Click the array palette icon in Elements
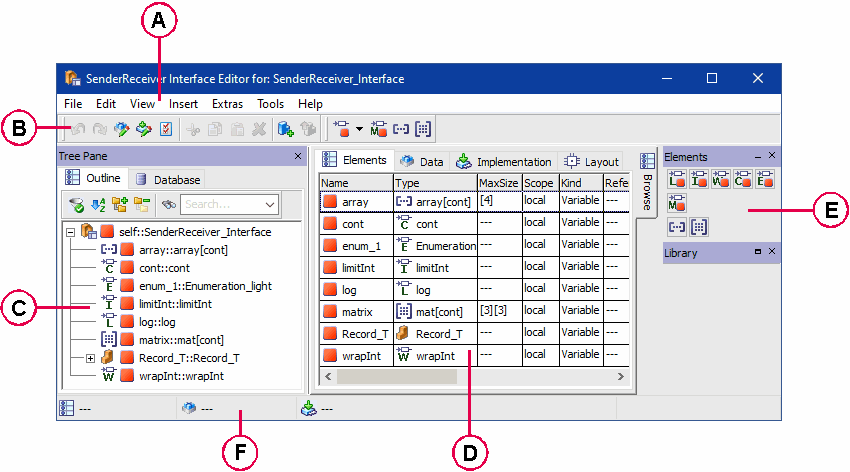This screenshot has width=850, height=472. [x=677, y=227]
